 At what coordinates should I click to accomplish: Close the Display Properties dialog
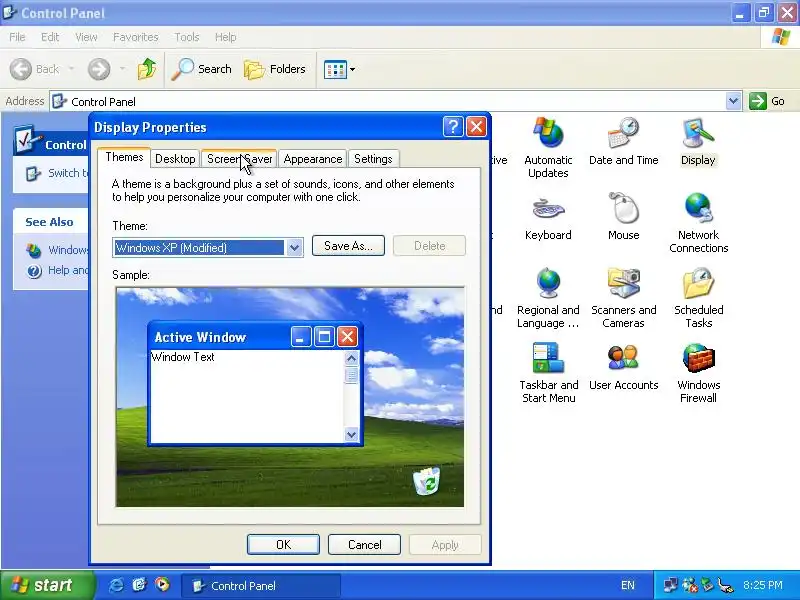pos(477,127)
